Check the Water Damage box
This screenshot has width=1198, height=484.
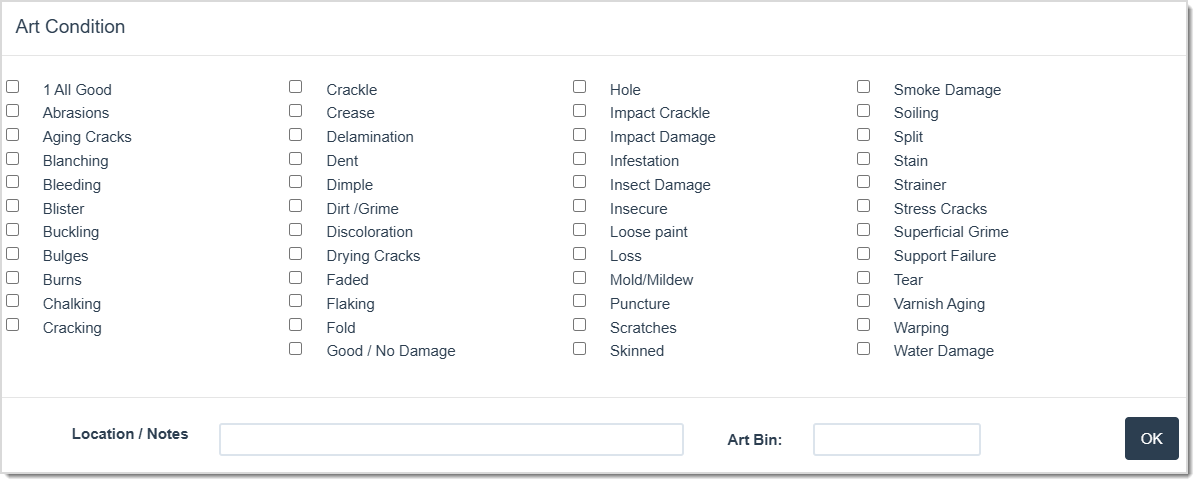[863, 349]
